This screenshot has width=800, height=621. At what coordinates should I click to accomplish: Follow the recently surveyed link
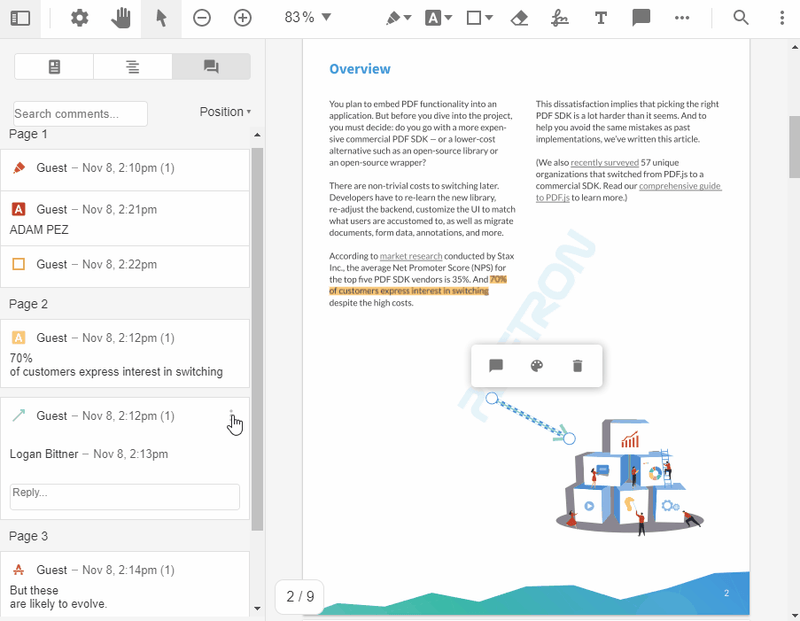(605, 163)
